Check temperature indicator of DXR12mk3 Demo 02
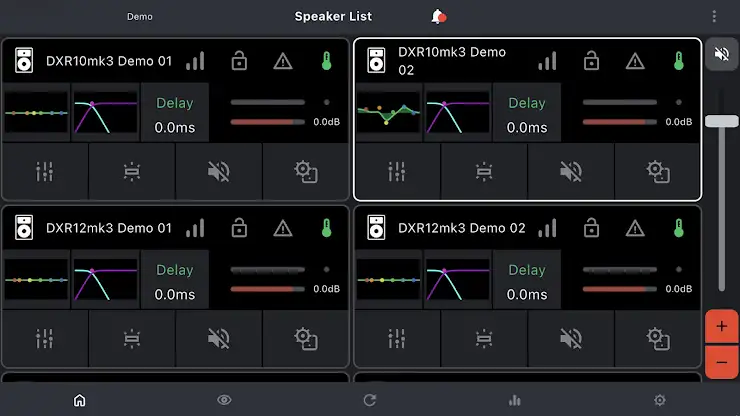 pos(678,228)
